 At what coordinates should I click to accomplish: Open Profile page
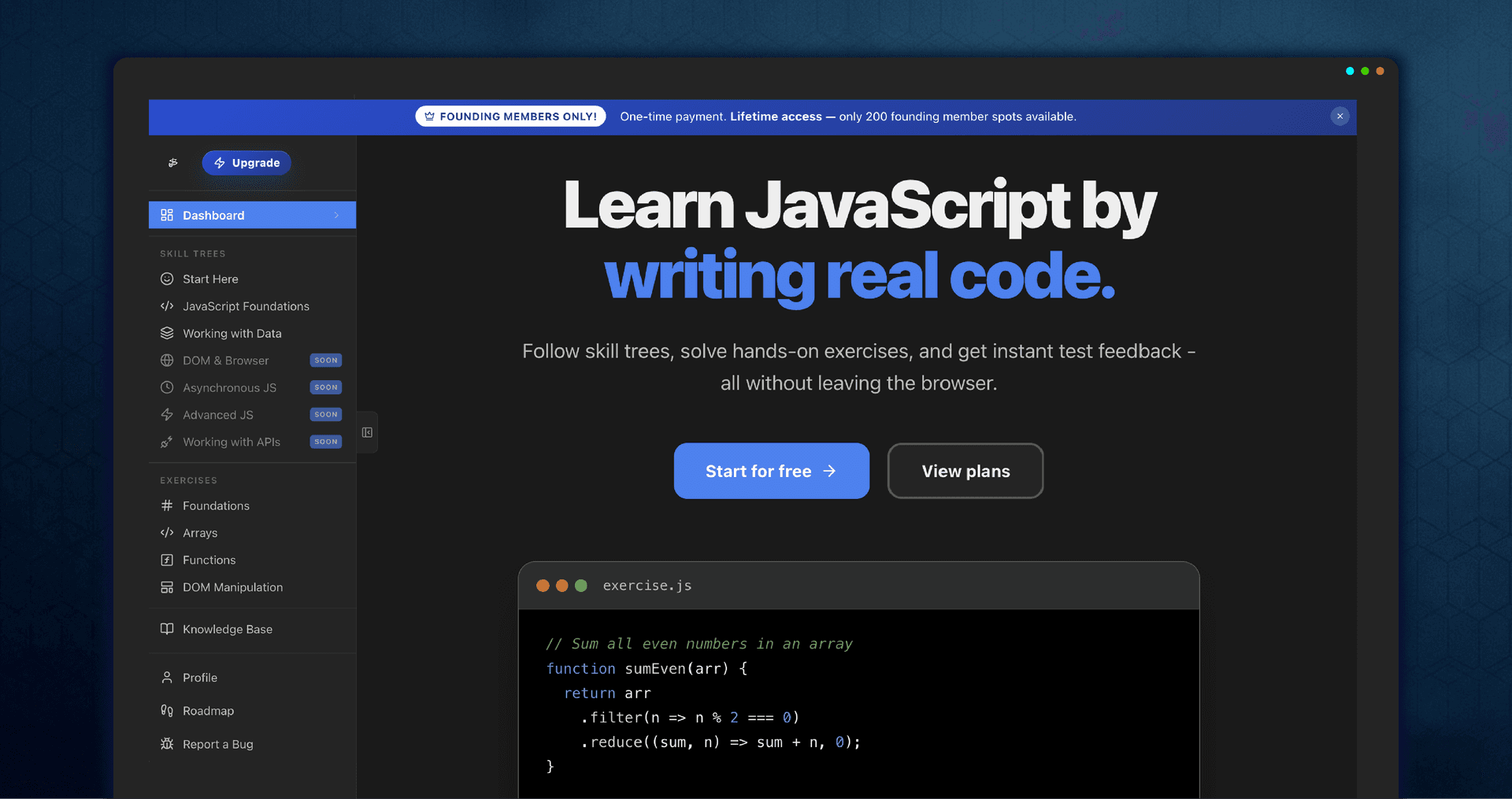pos(252,678)
